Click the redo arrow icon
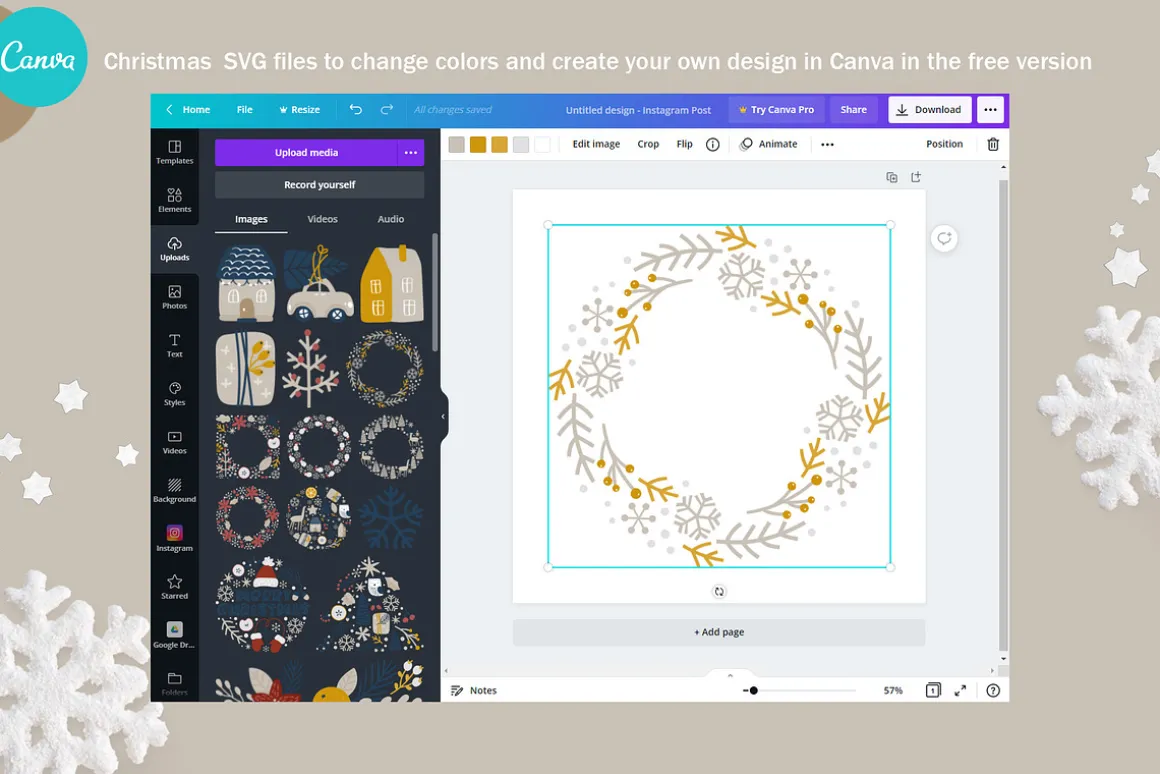 [387, 110]
